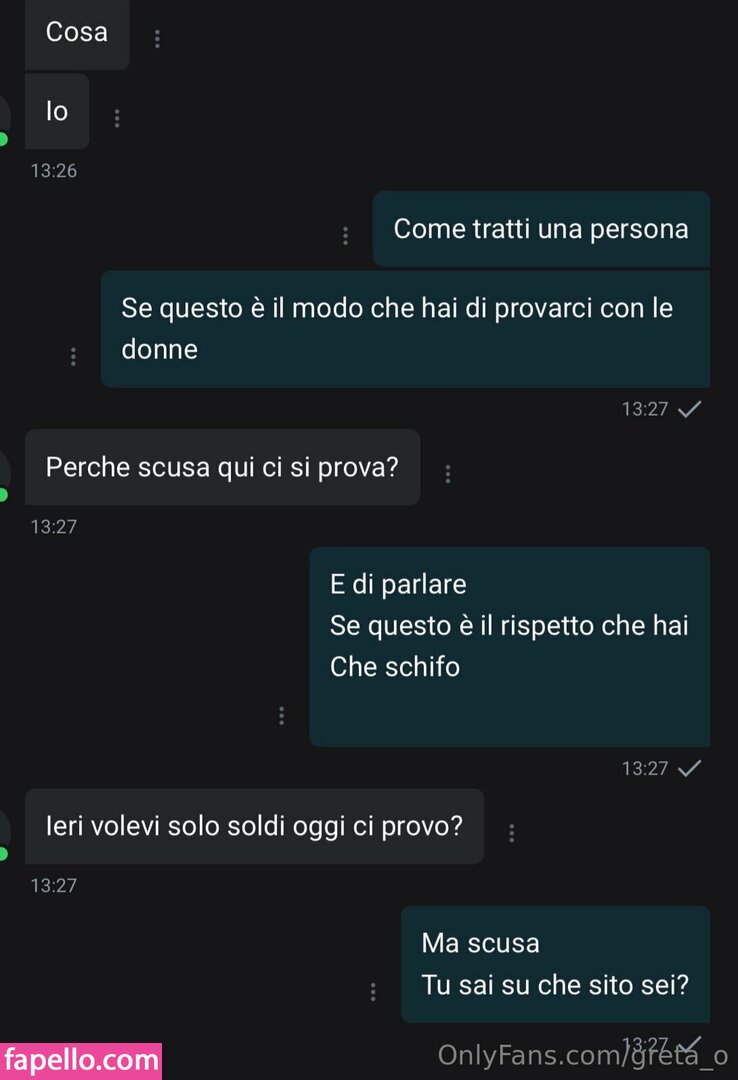Tap the 'E di parlare' multi-line message

click(509, 647)
